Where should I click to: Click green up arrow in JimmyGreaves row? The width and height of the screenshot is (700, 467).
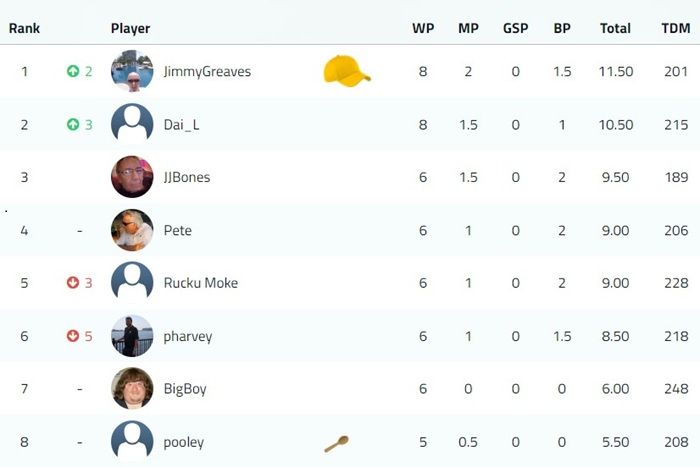[x=73, y=71]
